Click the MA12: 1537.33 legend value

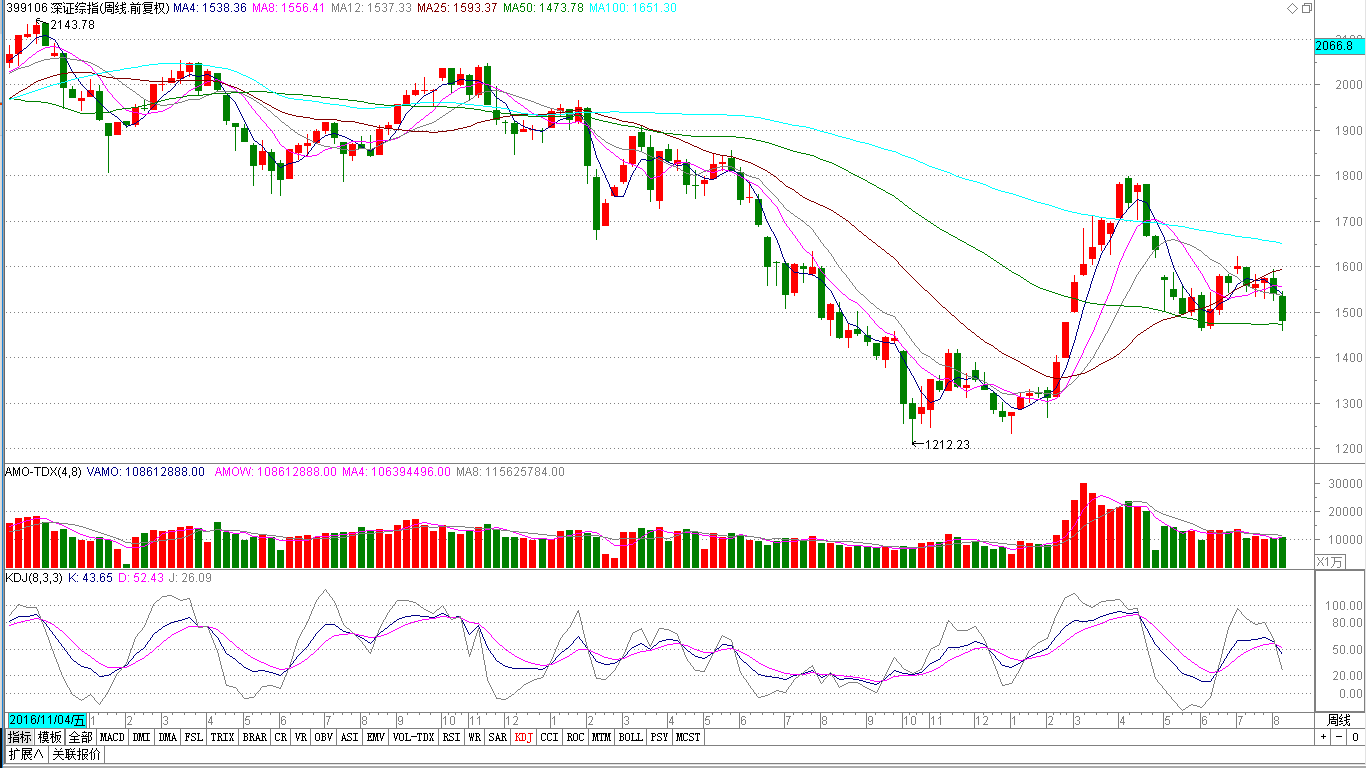(371, 8)
